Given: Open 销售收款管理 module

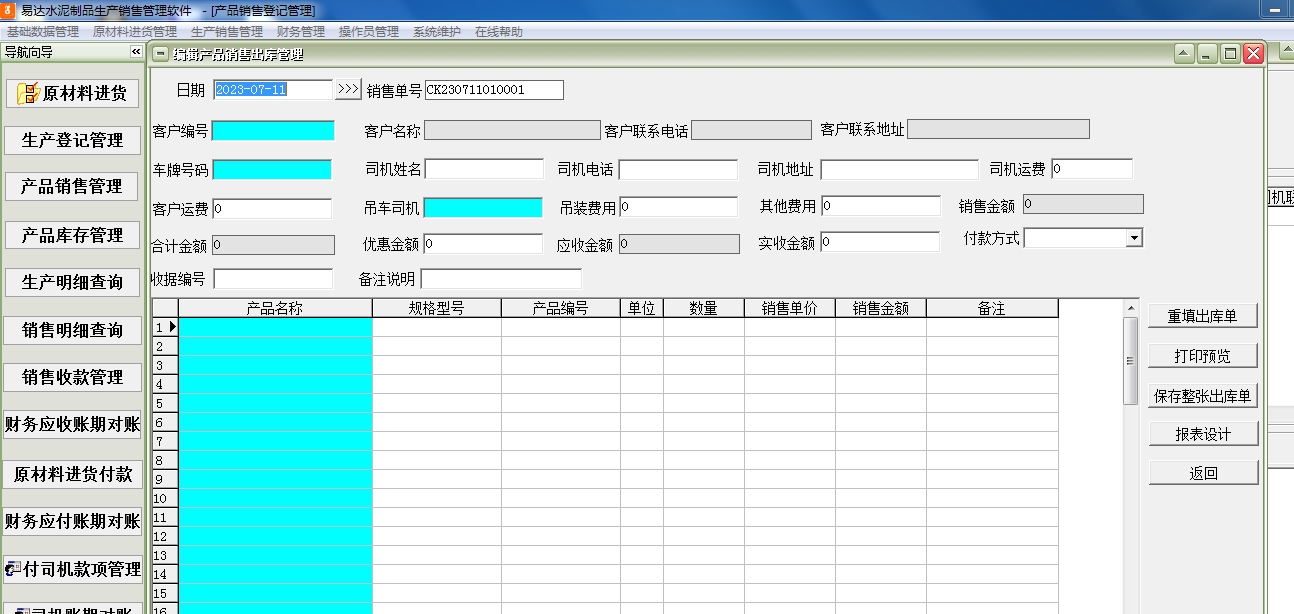Looking at the screenshot, I should (72, 377).
